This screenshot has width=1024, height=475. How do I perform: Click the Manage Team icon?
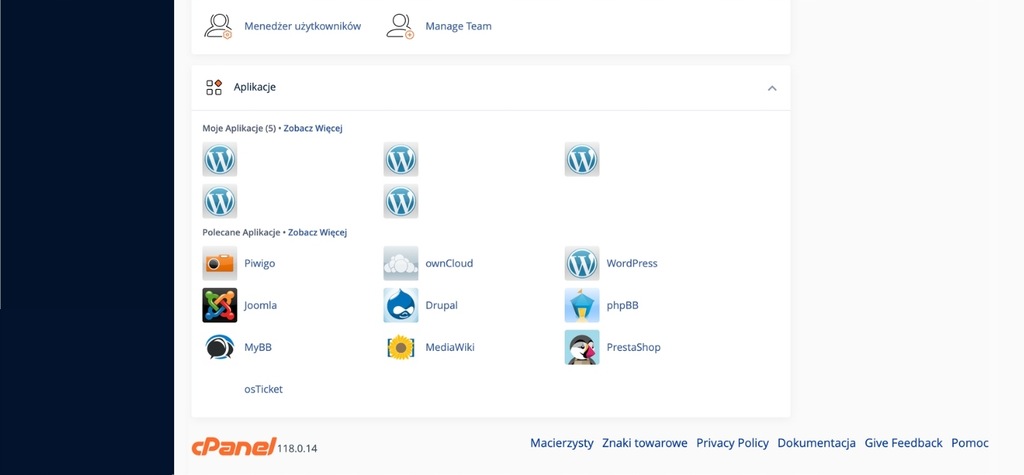click(x=400, y=26)
